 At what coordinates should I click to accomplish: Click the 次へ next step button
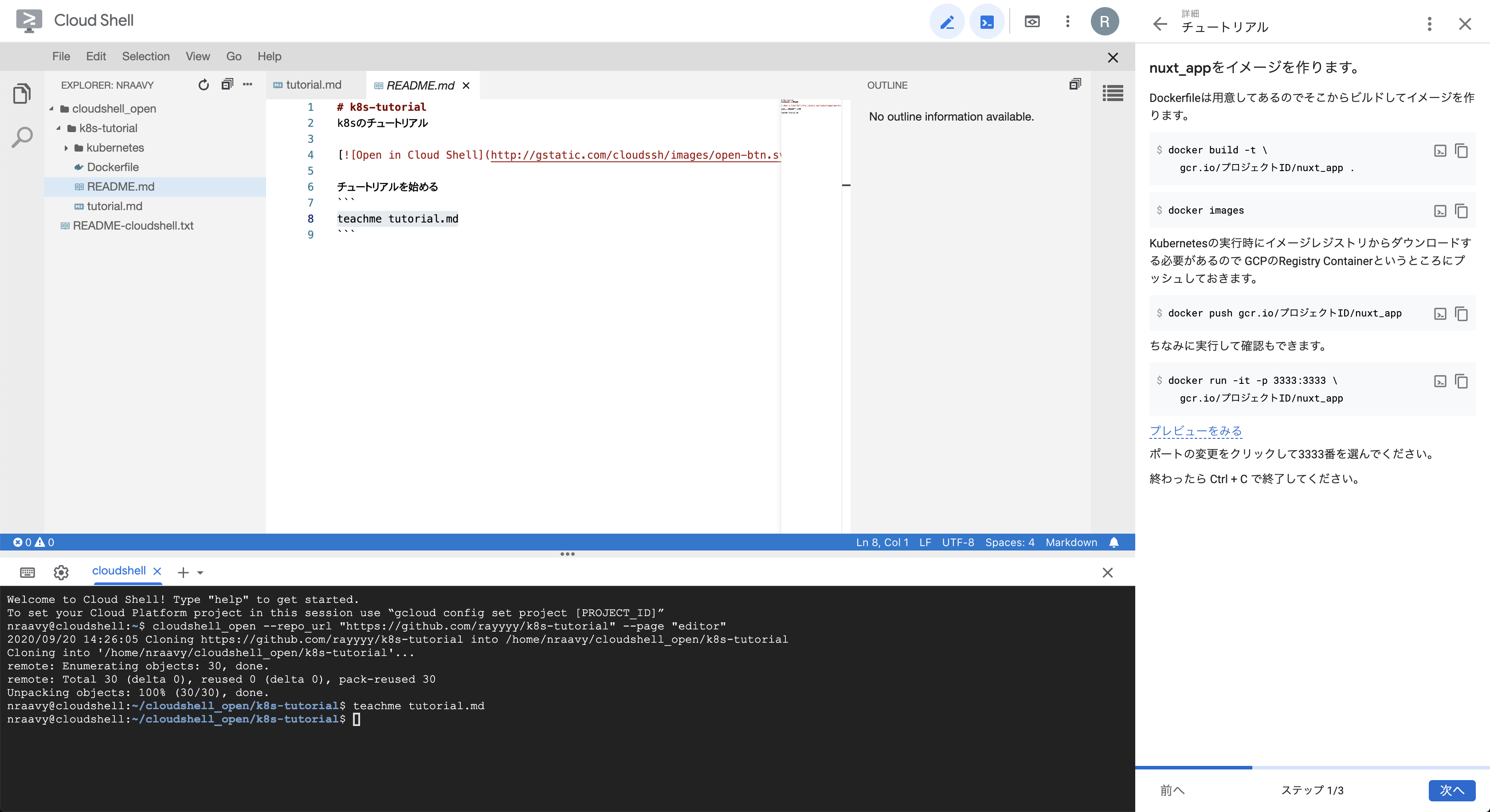[x=1451, y=790]
